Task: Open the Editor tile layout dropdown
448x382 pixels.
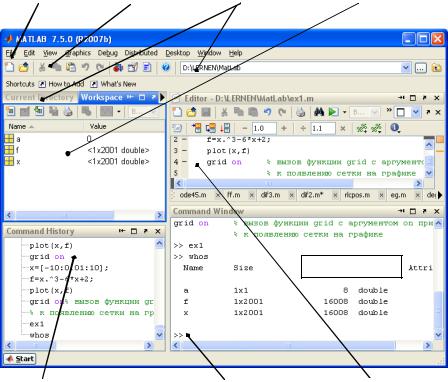Action: point(416,112)
